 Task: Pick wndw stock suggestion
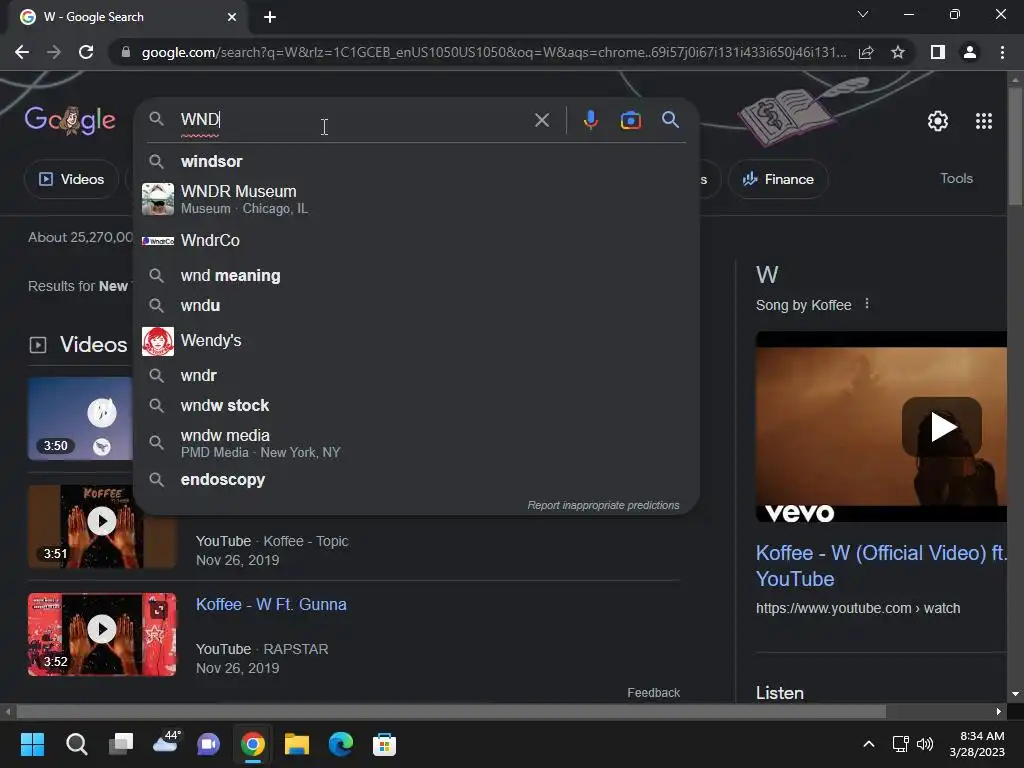pyautogui.click(x=416, y=406)
